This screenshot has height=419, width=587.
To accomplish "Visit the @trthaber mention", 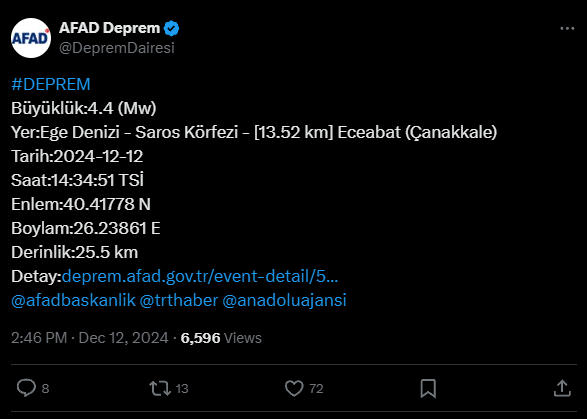I will pyautogui.click(x=179, y=300).
